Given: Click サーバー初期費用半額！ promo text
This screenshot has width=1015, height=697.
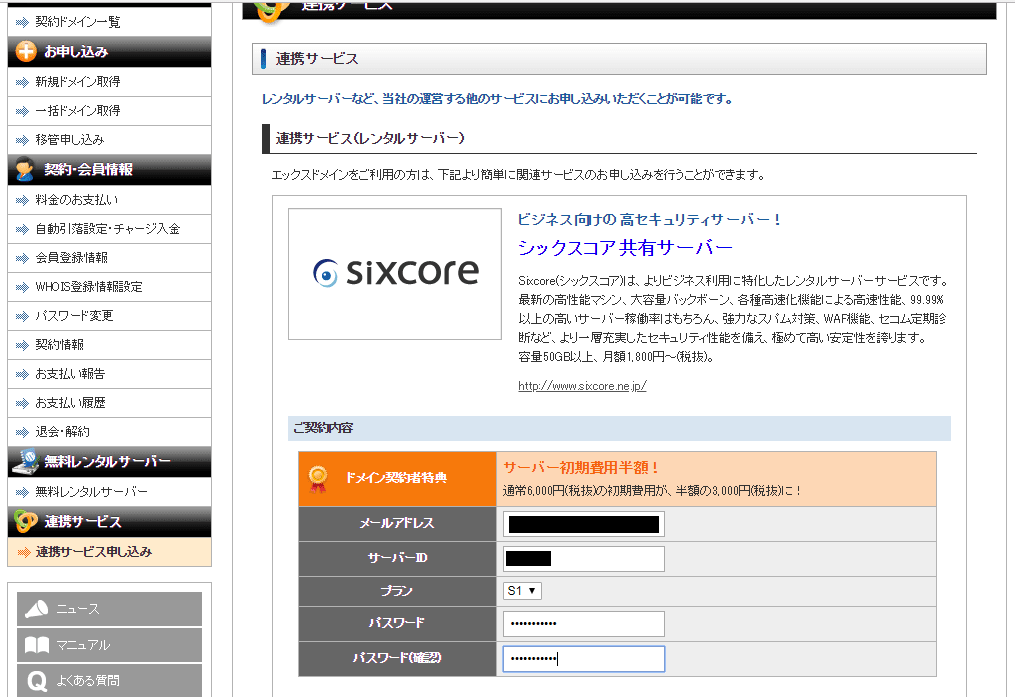Looking at the screenshot, I should point(581,468).
